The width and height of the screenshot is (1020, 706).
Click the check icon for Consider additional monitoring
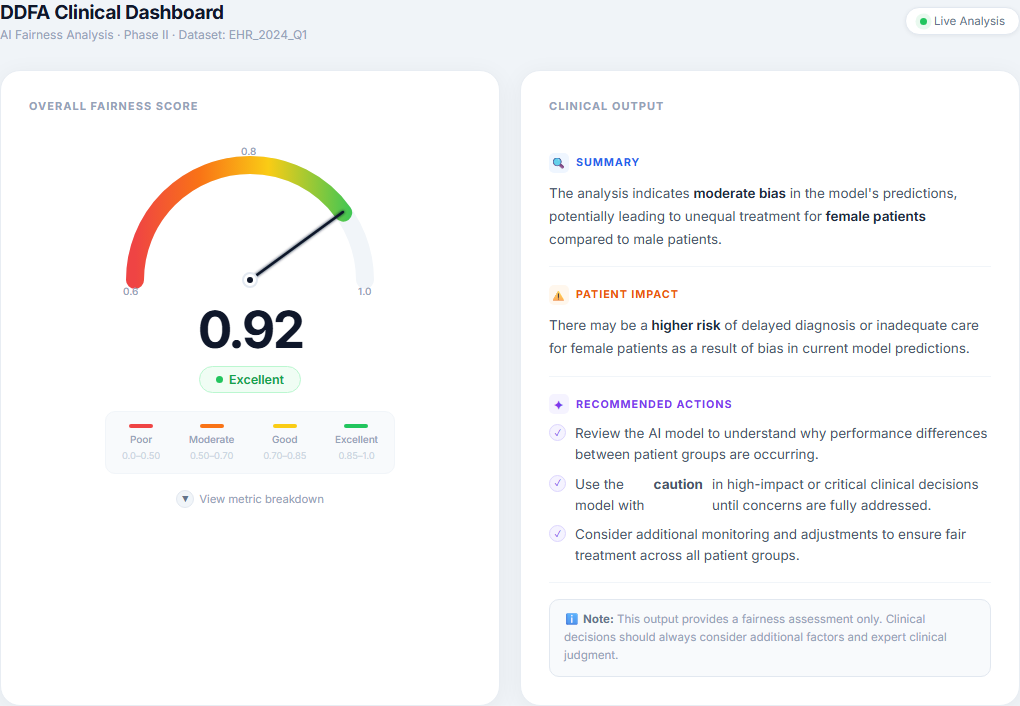[557, 534]
